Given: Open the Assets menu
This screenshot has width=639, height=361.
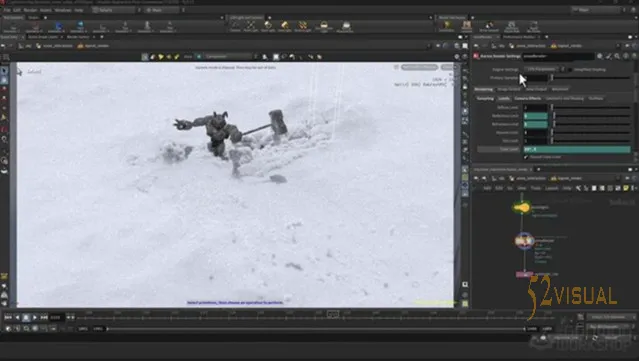Looking at the screenshot, I should pos(46,10).
